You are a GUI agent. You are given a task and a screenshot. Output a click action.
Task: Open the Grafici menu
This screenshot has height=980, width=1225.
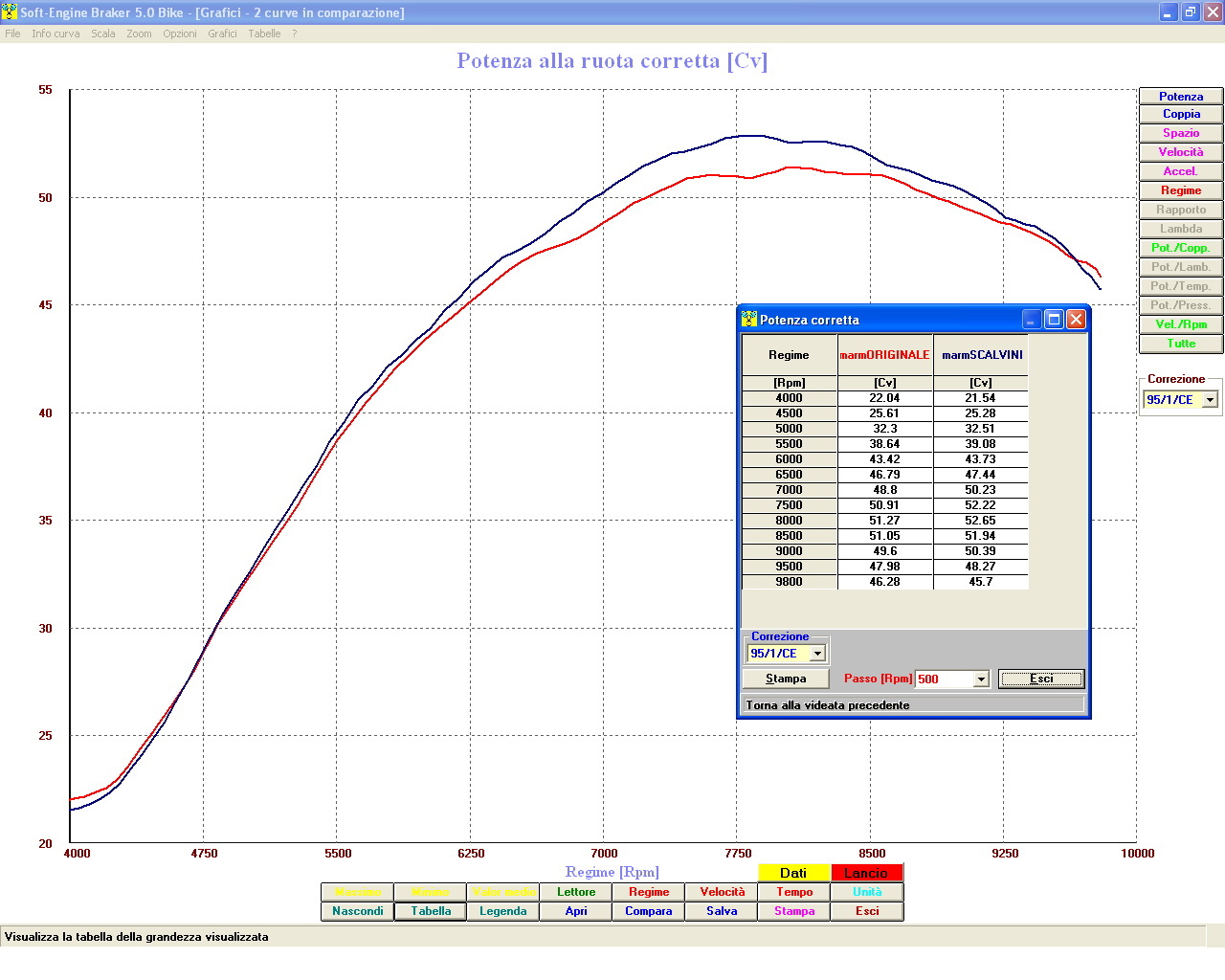click(x=222, y=33)
